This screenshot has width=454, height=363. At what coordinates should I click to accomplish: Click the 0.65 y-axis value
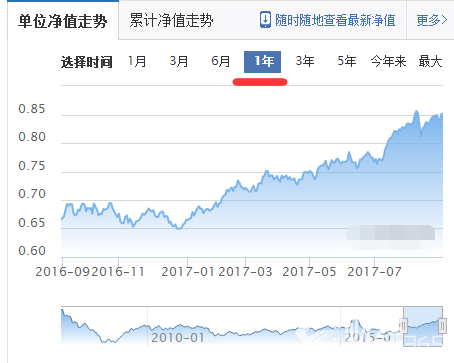click(32, 222)
